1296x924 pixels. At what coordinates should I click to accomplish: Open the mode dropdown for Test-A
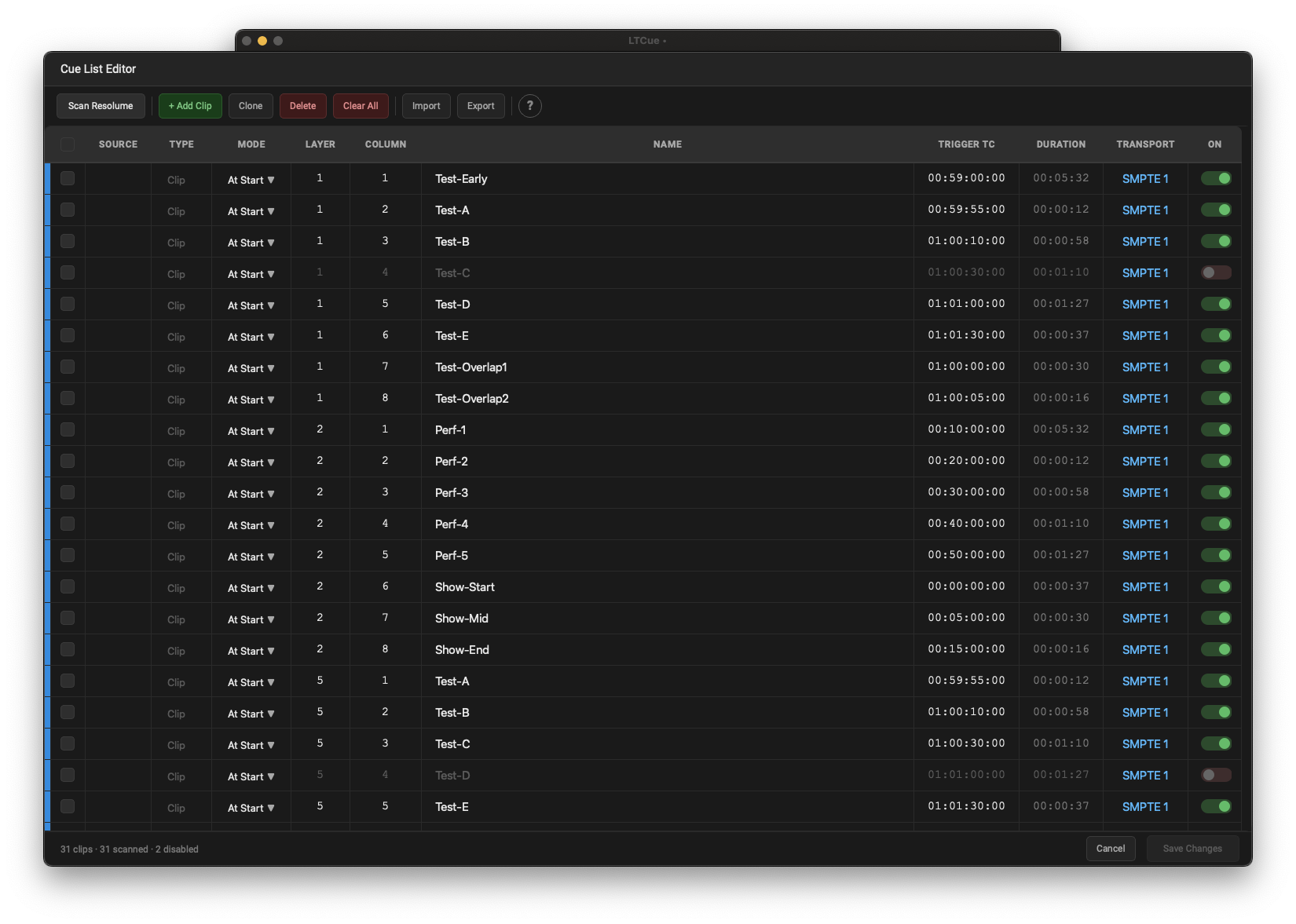[250, 210]
